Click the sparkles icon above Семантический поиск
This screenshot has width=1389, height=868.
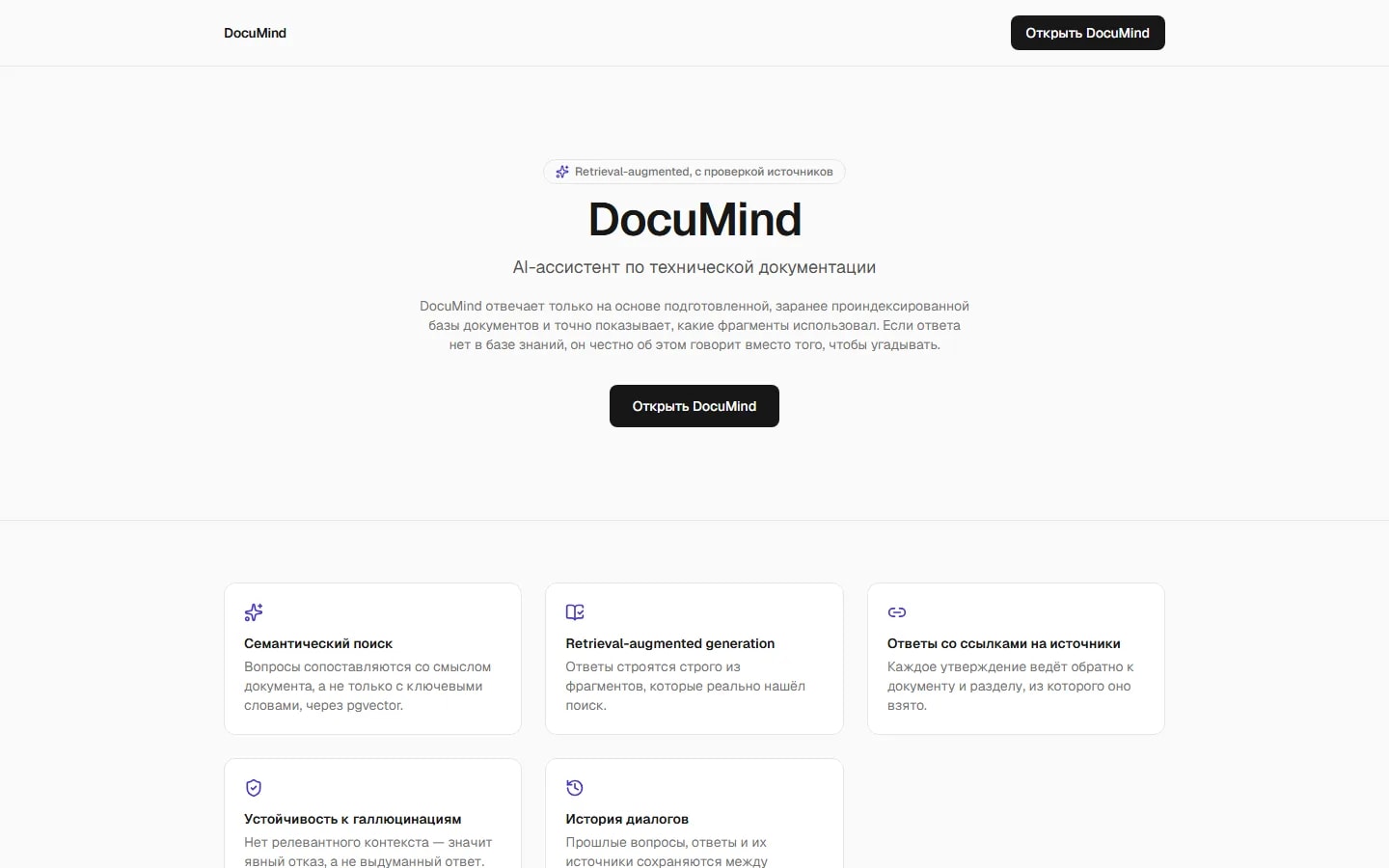coord(254,612)
